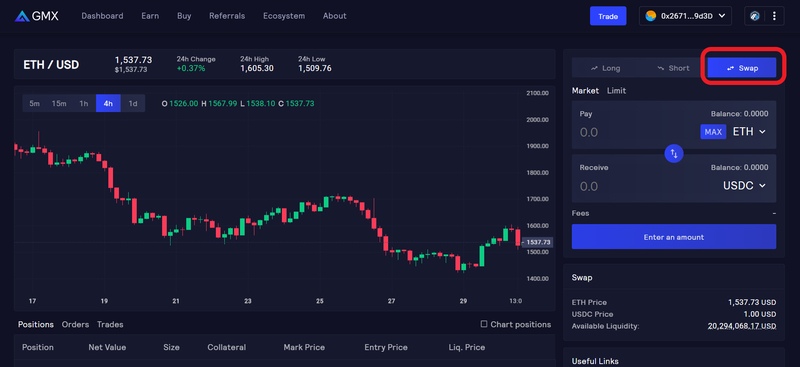800x367 pixels.
Task: Click the Collateral column header
Action: tap(227, 347)
